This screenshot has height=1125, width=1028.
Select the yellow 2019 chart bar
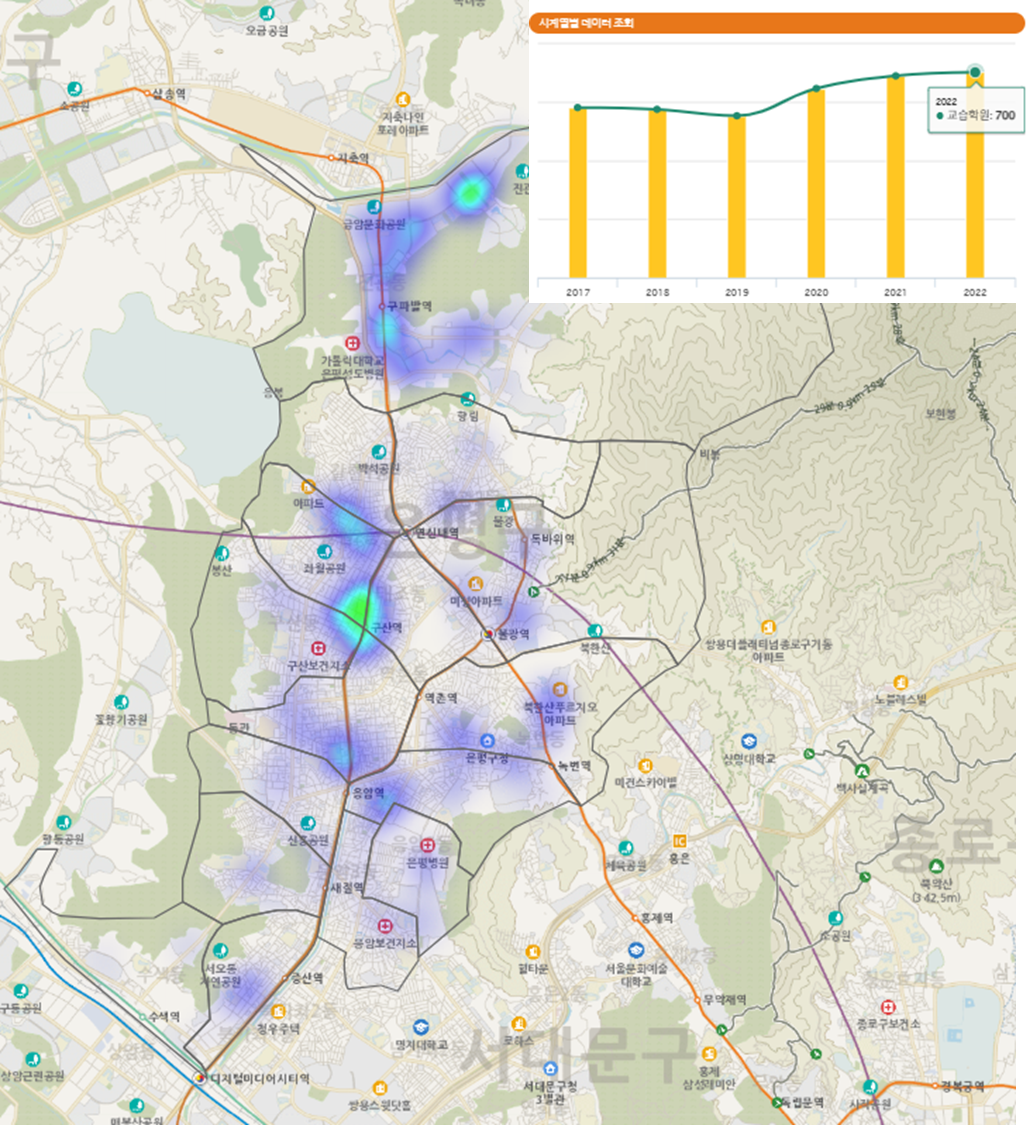point(737,197)
